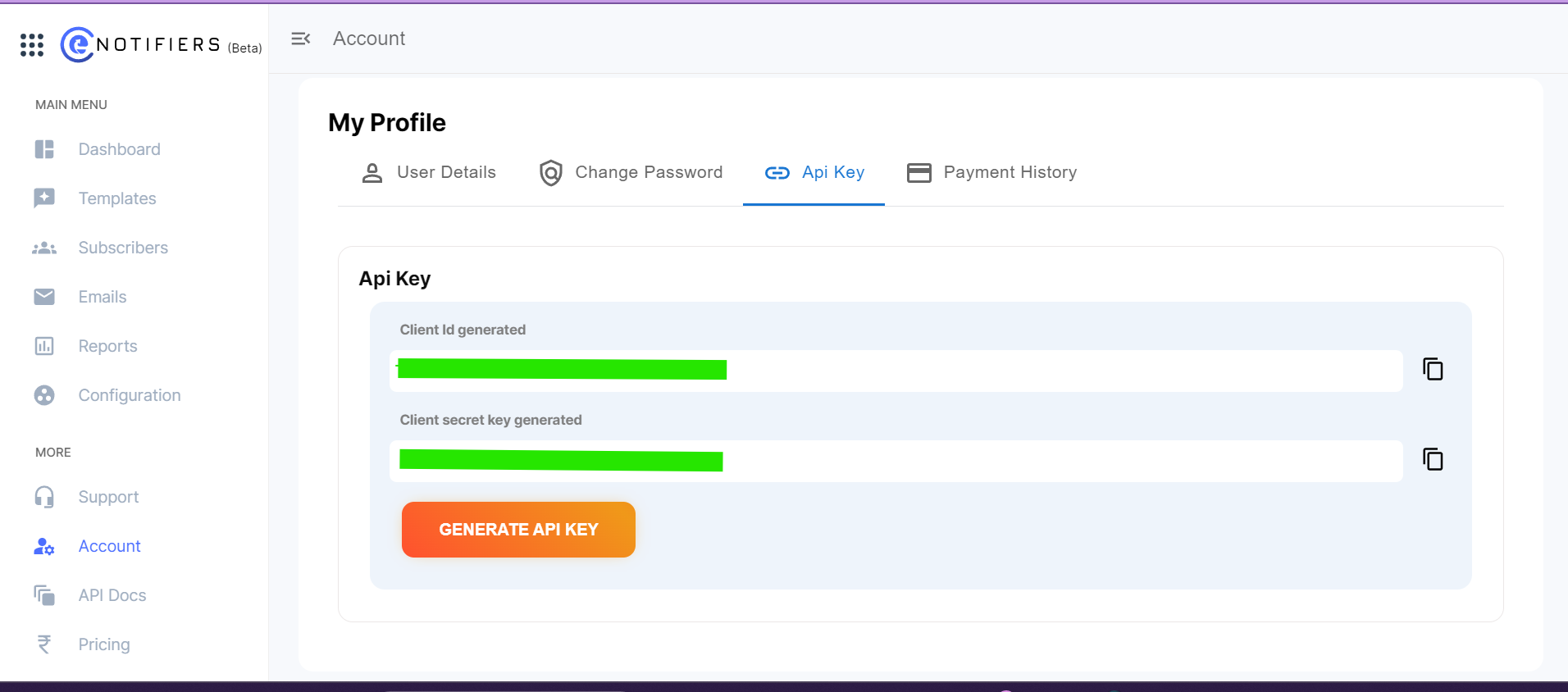Viewport: 1568px width, 692px height.
Task: Go to Configuration in sidebar
Action: click(129, 395)
